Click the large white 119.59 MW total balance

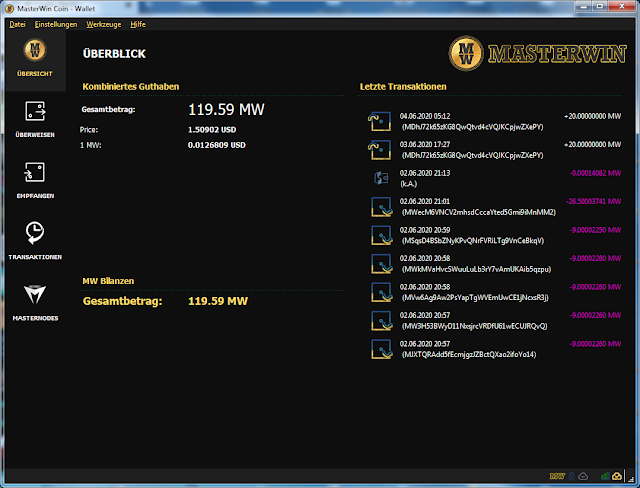tap(226, 109)
